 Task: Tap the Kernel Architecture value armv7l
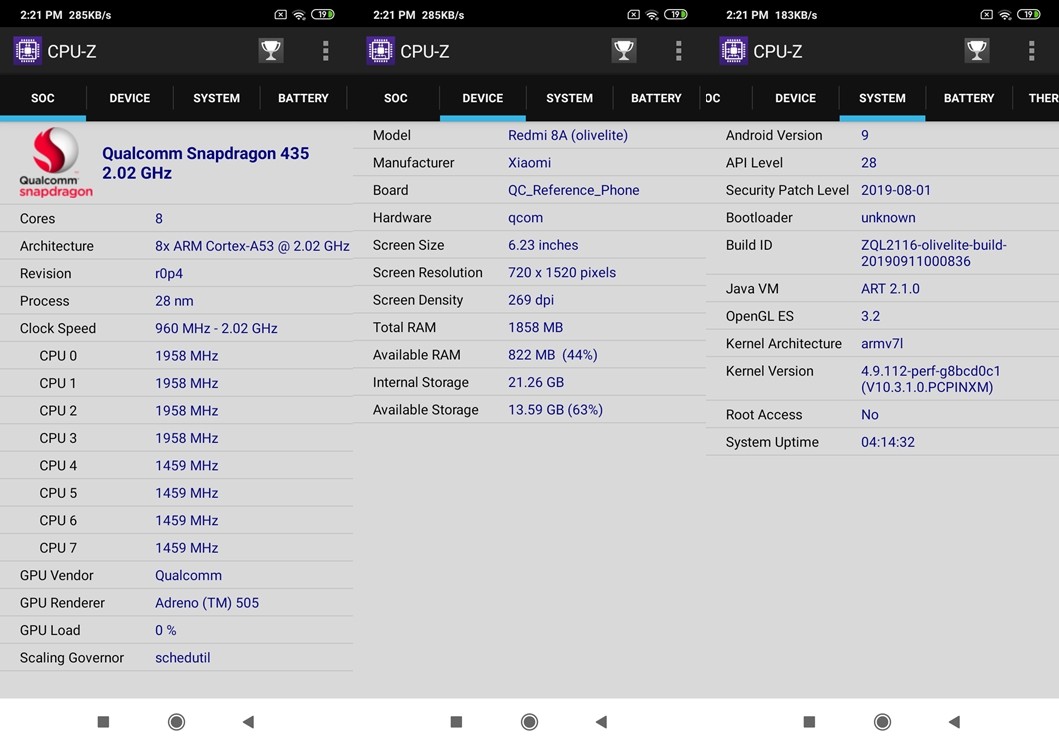point(881,344)
